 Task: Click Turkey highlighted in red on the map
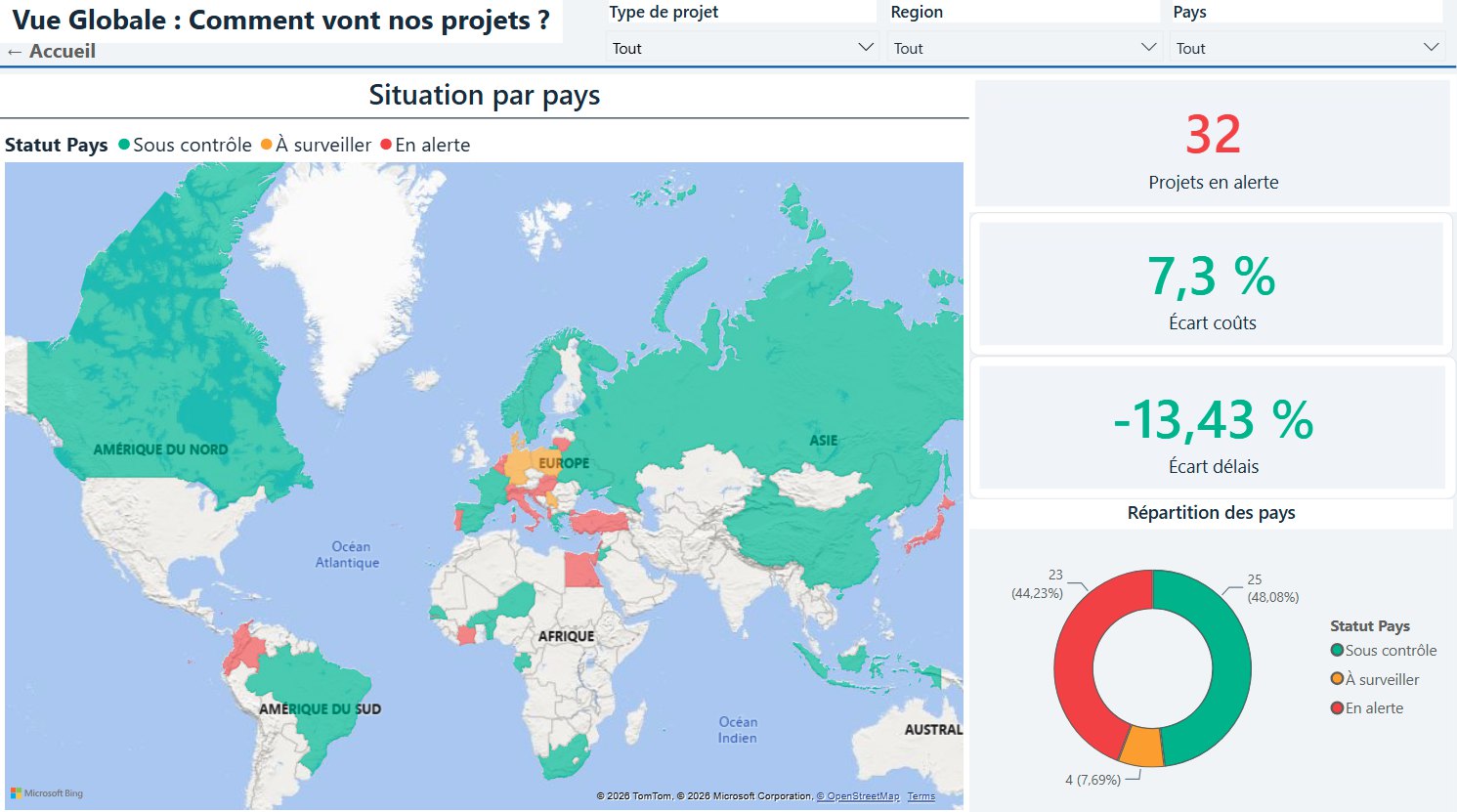pyautogui.click(x=598, y=522)
